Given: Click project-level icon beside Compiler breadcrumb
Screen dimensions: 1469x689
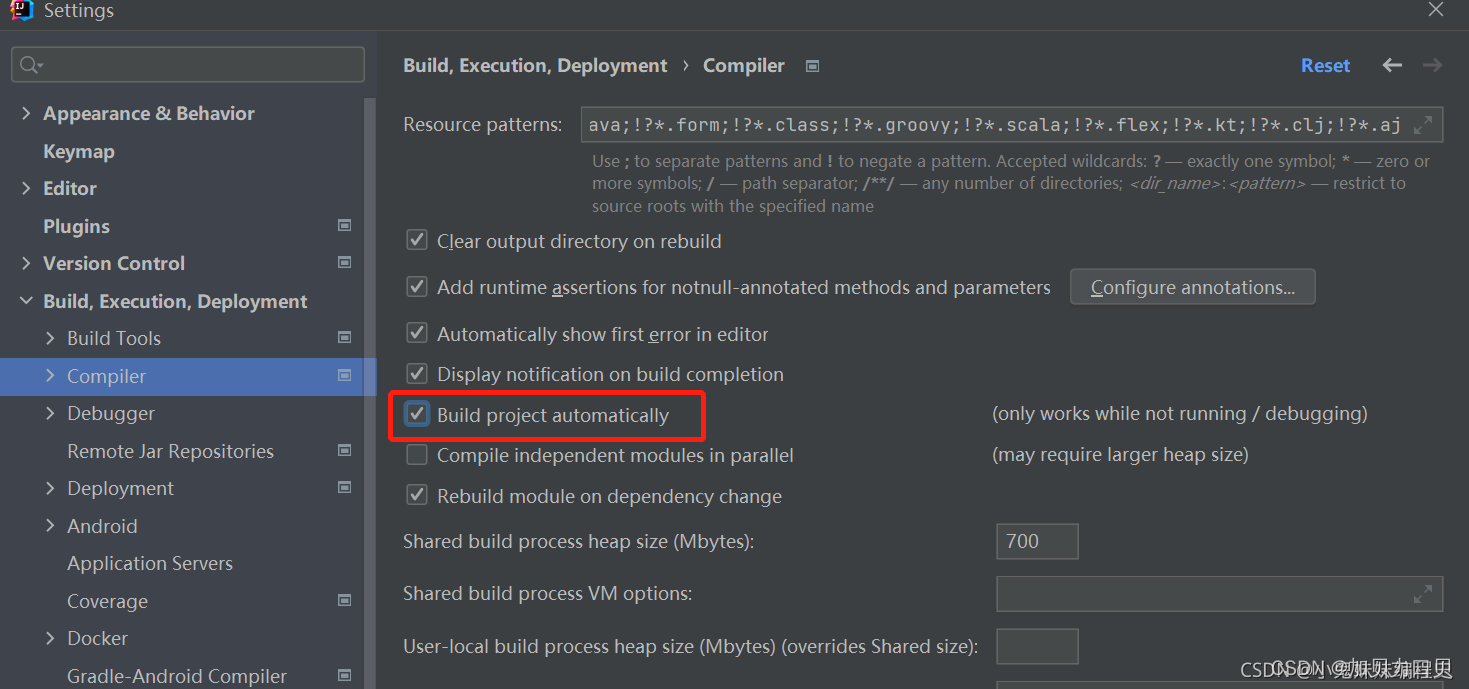Looking at the screenshot, I should pyautogui.click(x=813, y=66).
